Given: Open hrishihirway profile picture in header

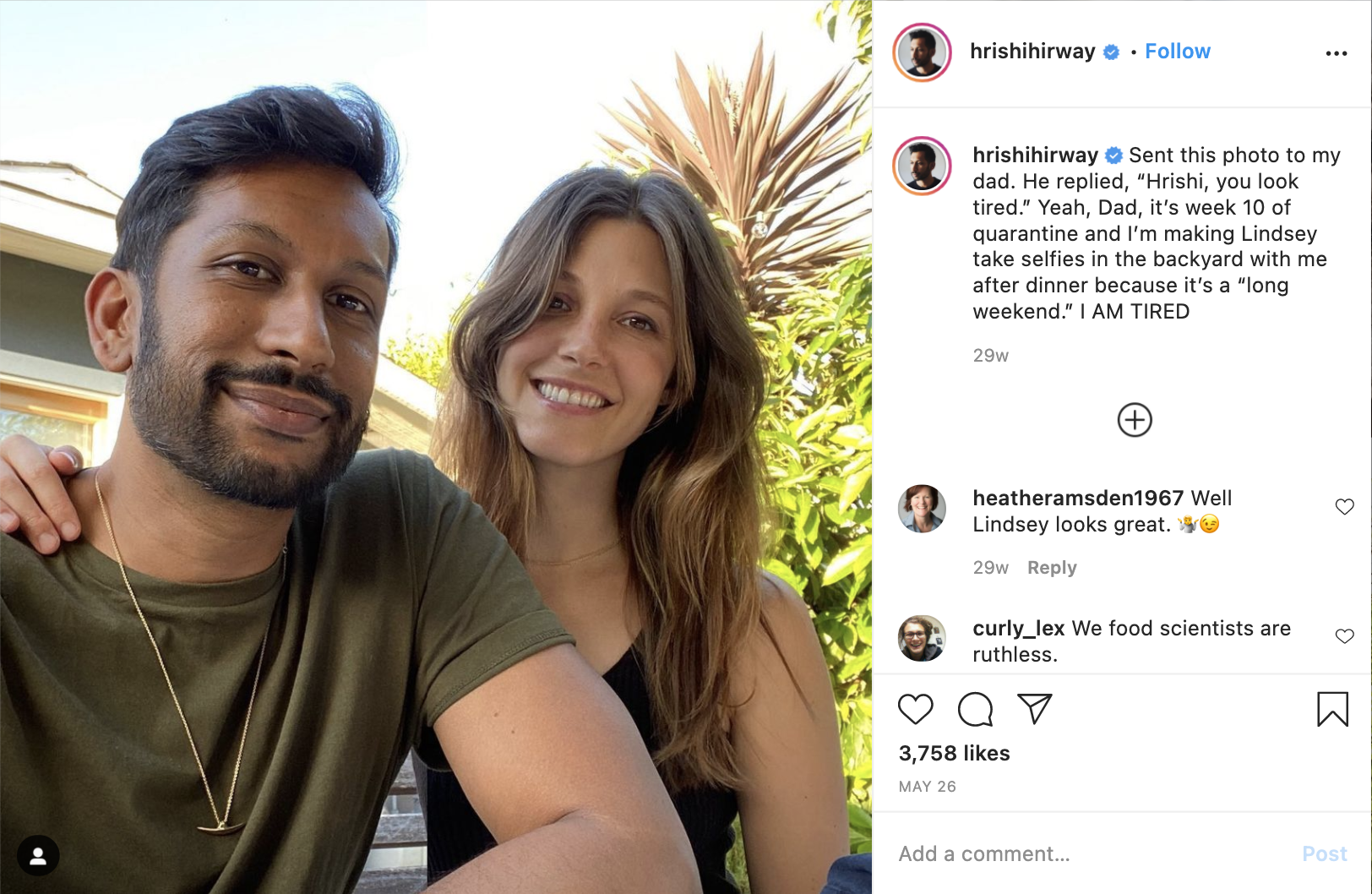Looking at the screenshot, I should point(923,52).
